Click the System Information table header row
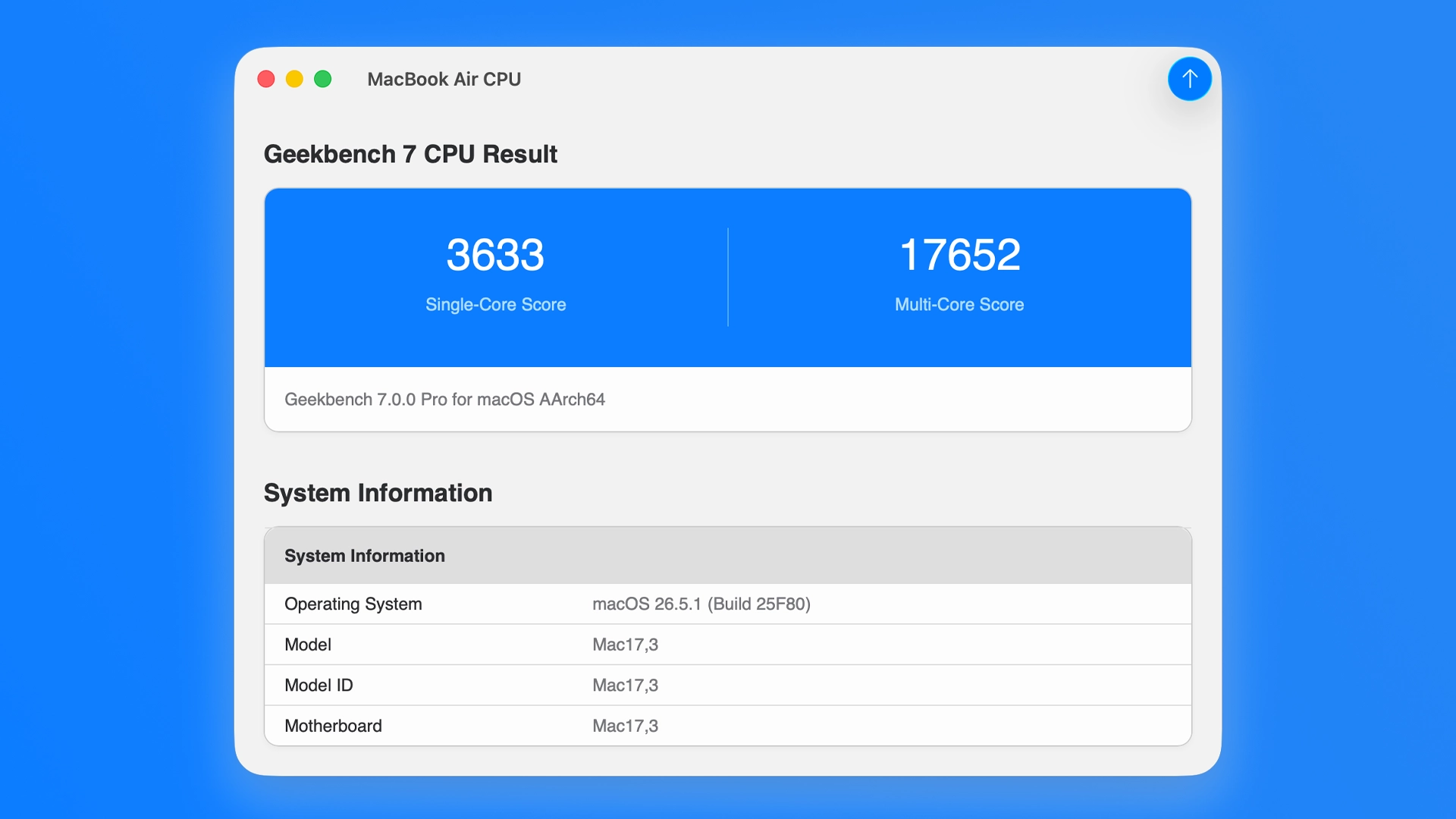 pyautogui.click(x=728, y=555)
